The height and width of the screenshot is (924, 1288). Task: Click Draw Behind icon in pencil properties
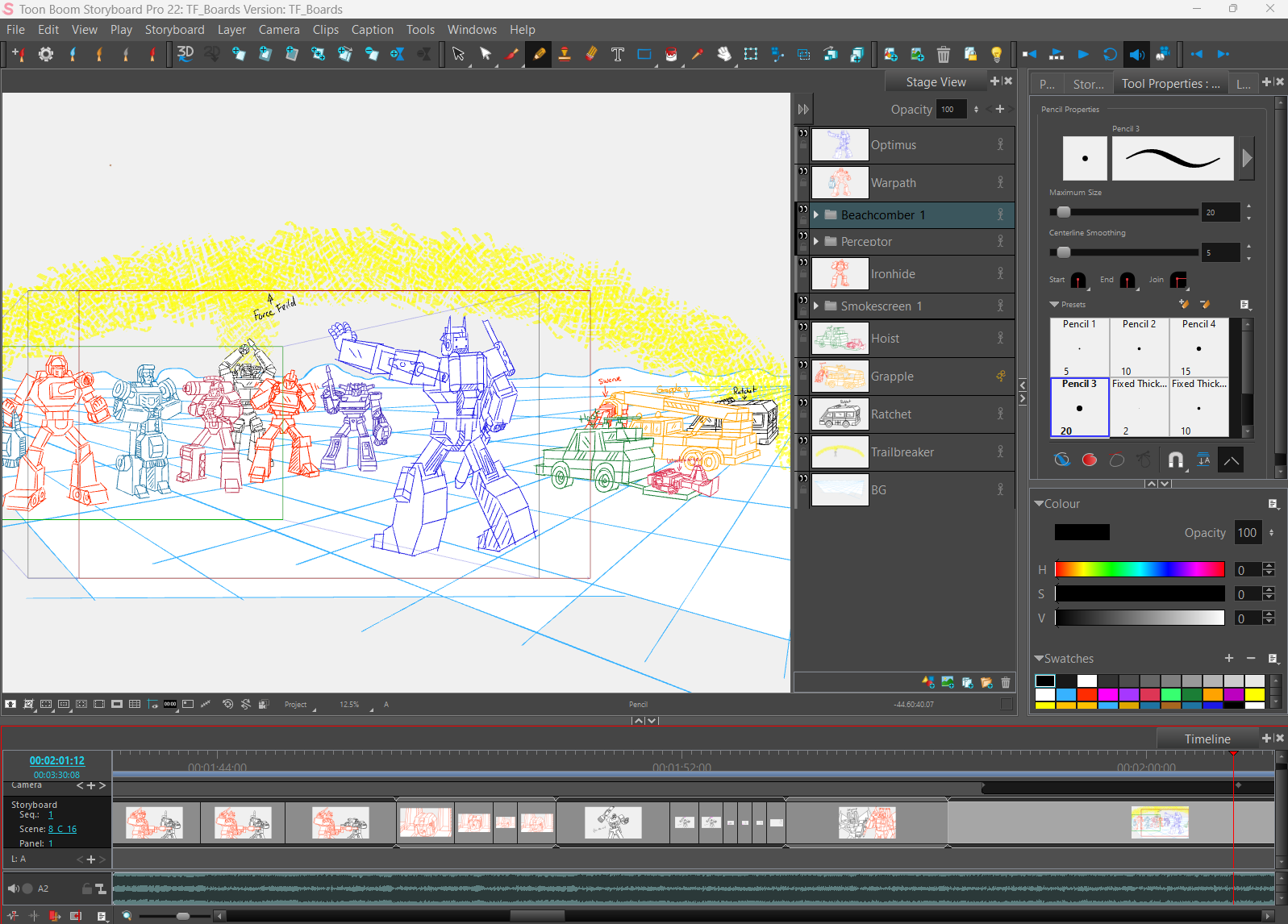pyautogui.click(x=1062, y=460)
